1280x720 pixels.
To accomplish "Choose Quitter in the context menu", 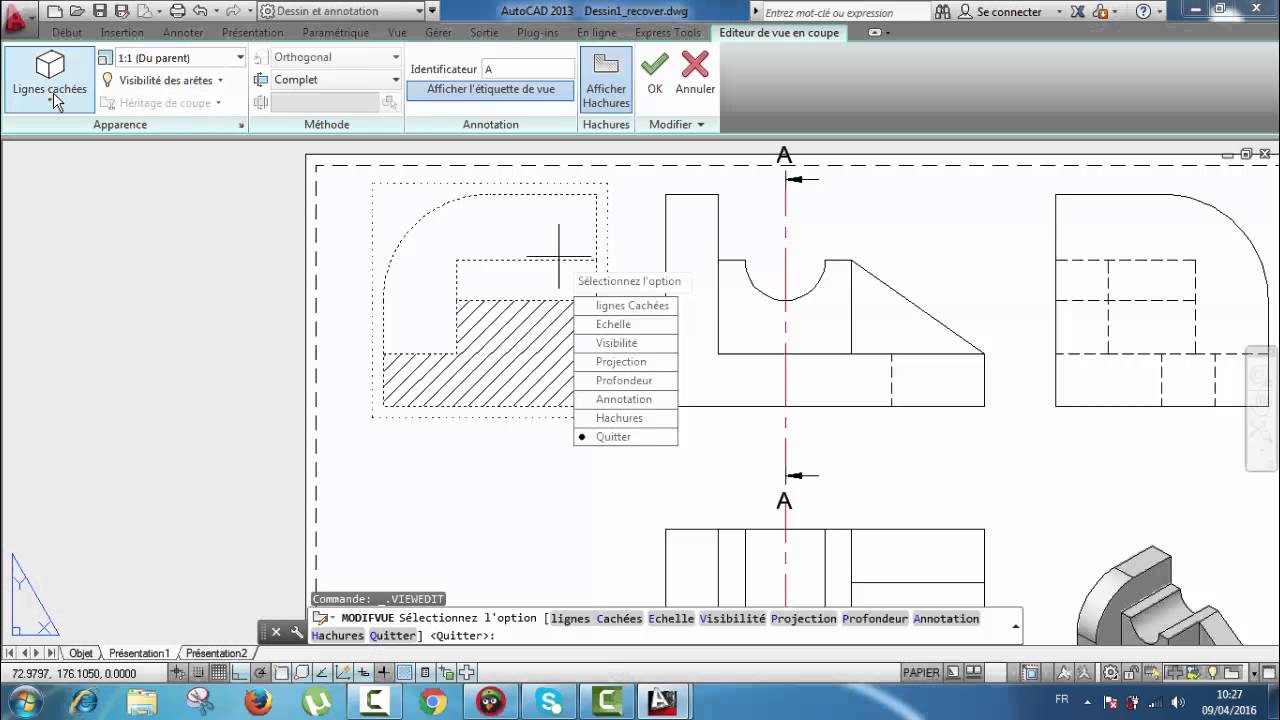I will pyautogui.click(x=626, y=437).
